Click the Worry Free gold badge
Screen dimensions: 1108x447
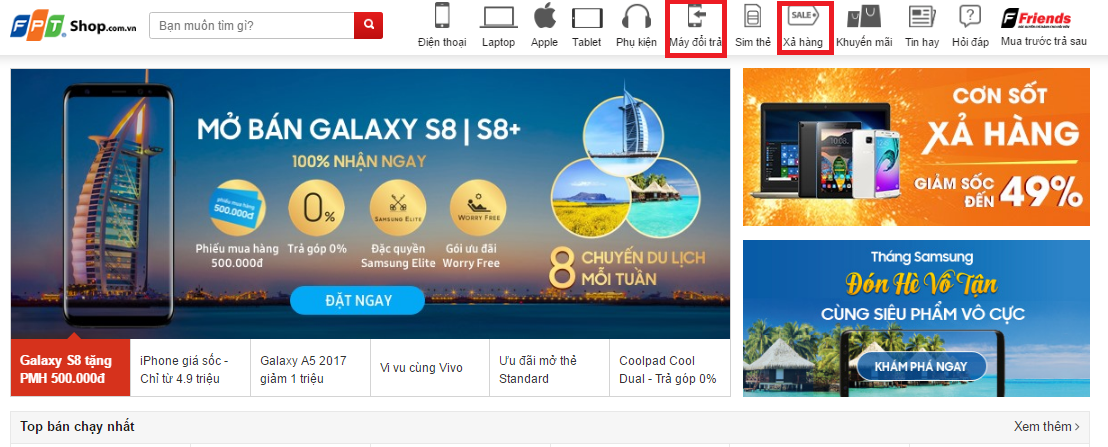tap(478, 210)
